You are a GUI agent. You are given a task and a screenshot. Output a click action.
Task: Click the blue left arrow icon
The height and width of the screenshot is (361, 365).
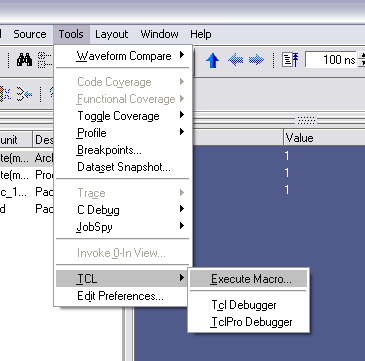coord(235,60)
